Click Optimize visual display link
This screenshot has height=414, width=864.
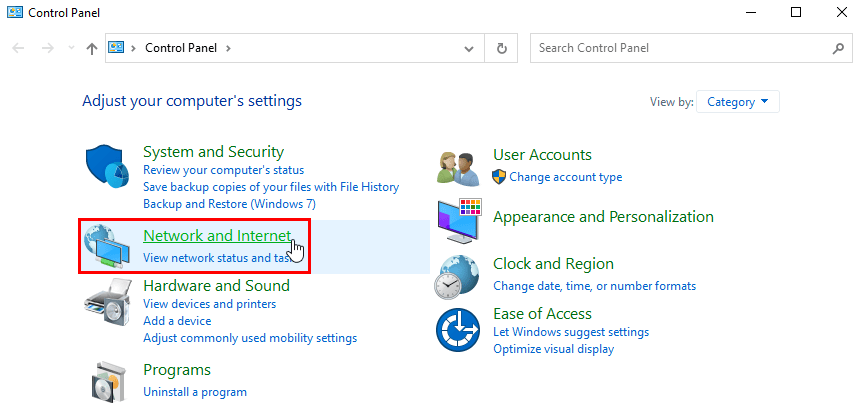click(x=553, y=349)
